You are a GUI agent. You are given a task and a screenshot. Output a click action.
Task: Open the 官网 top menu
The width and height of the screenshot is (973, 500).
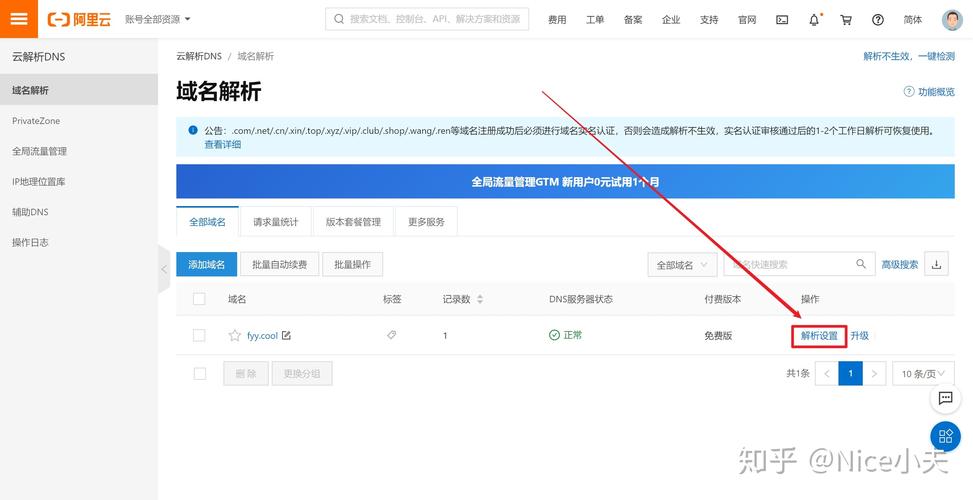tap(747, 19)
